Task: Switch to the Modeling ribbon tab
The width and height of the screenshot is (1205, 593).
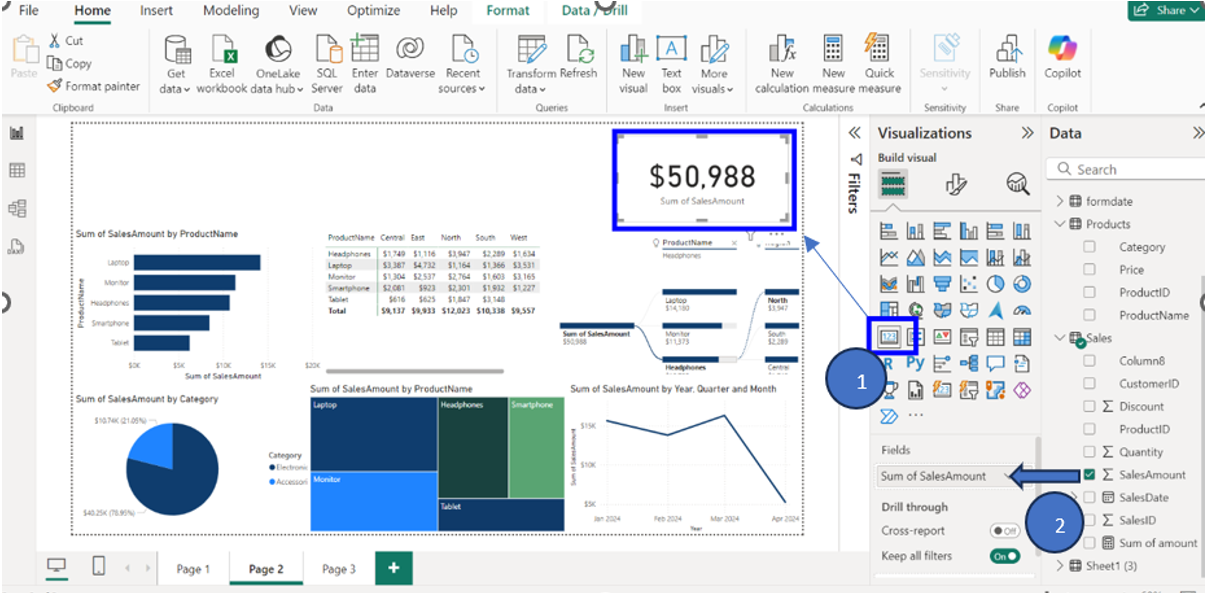Action: (230, 12)
